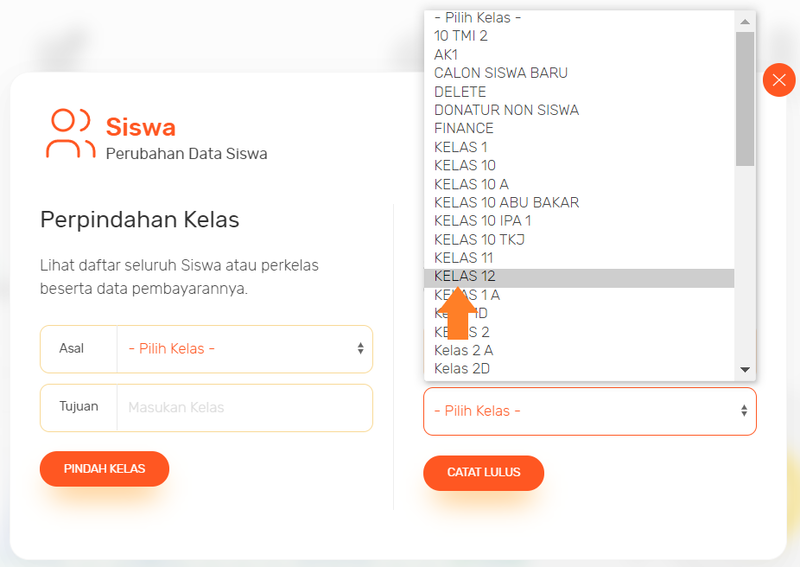Pick the 'KELAS 10 IPA 1' option
The width and height of the screenshot is (800, 567).
coord(579,221)
